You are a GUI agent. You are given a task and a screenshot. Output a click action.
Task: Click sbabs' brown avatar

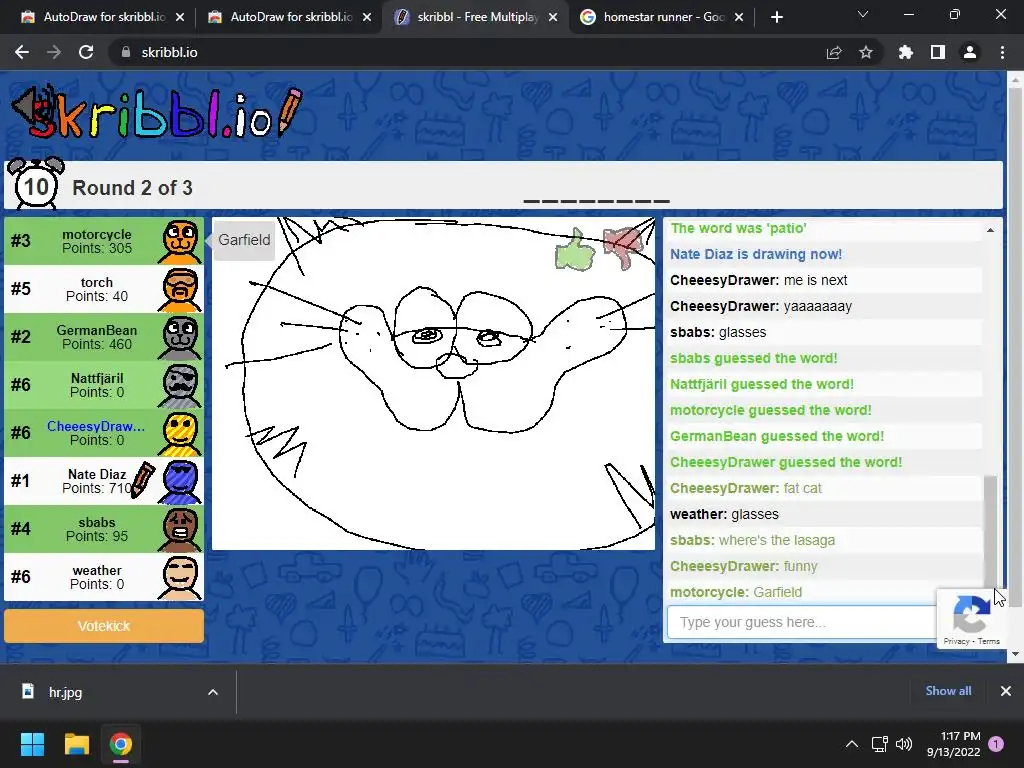pyautogui.click(x=180, y=529)
